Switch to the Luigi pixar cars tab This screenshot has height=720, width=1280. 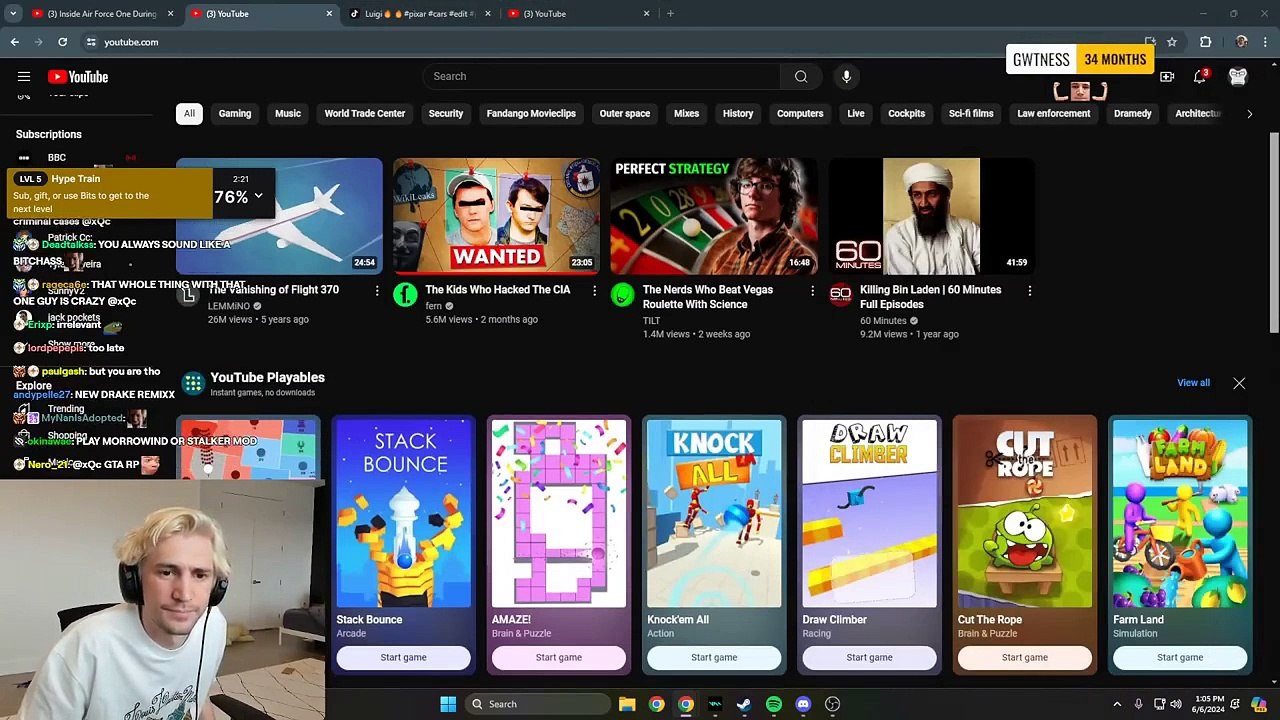point(420,14)
